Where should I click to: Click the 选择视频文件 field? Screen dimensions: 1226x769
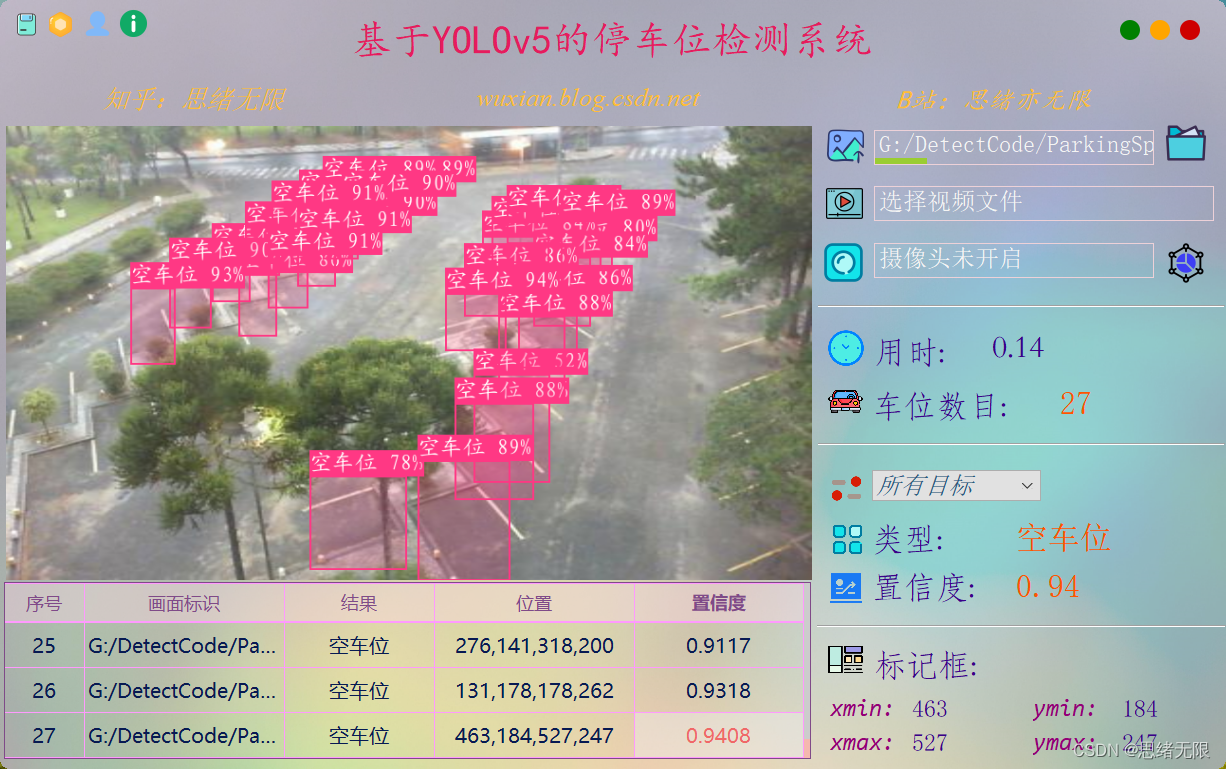coord(1044,203)
